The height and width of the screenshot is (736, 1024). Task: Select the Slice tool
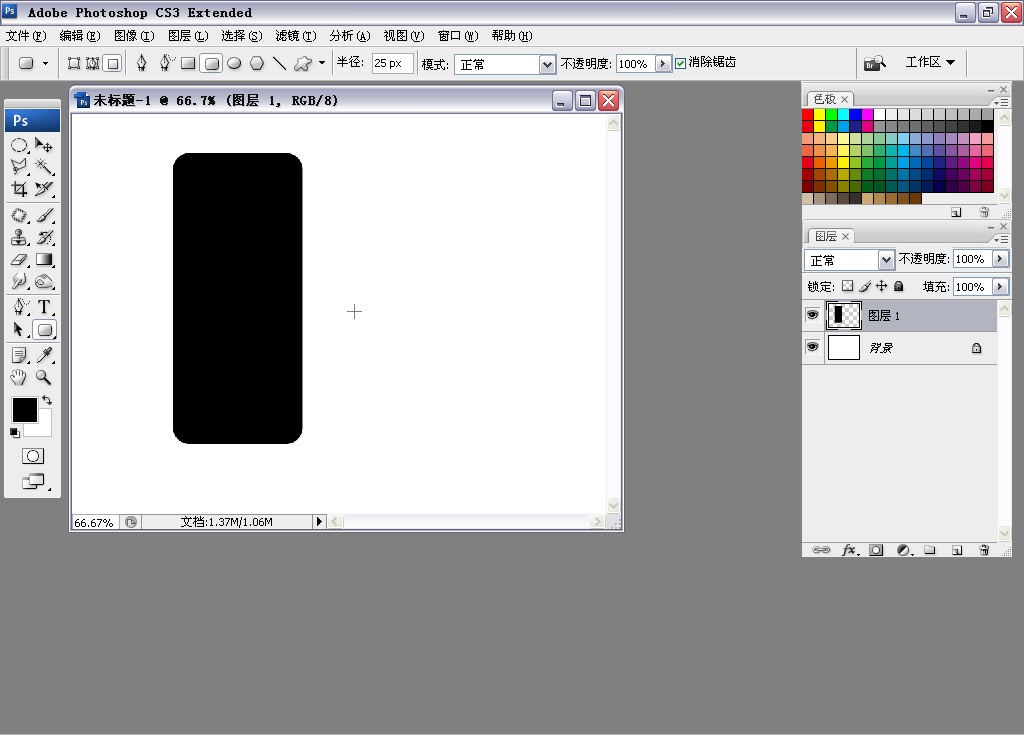point(44,189)
